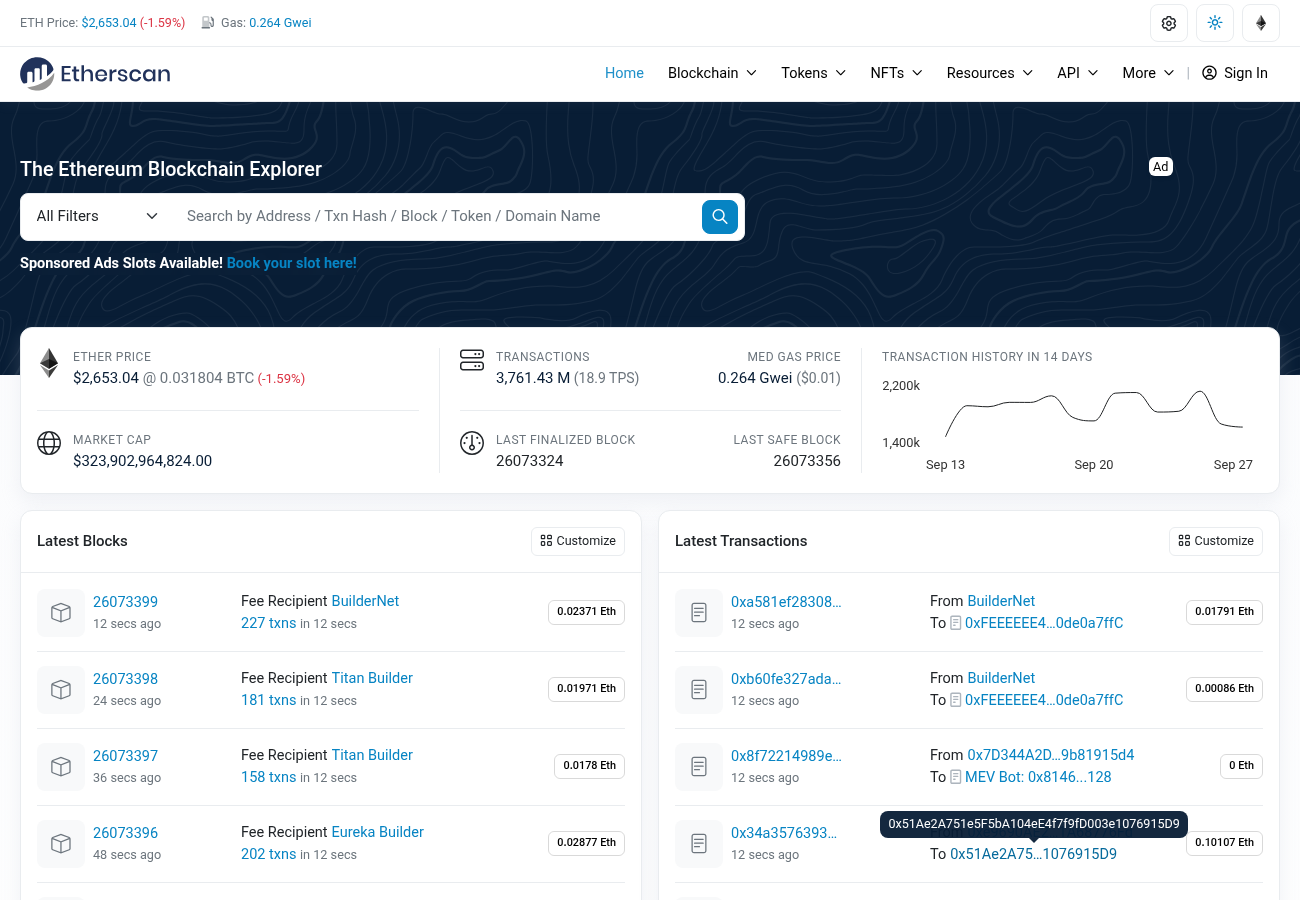
Task: Click the Sign In link
Action: pyautogui.click(x=1235, y=73)
